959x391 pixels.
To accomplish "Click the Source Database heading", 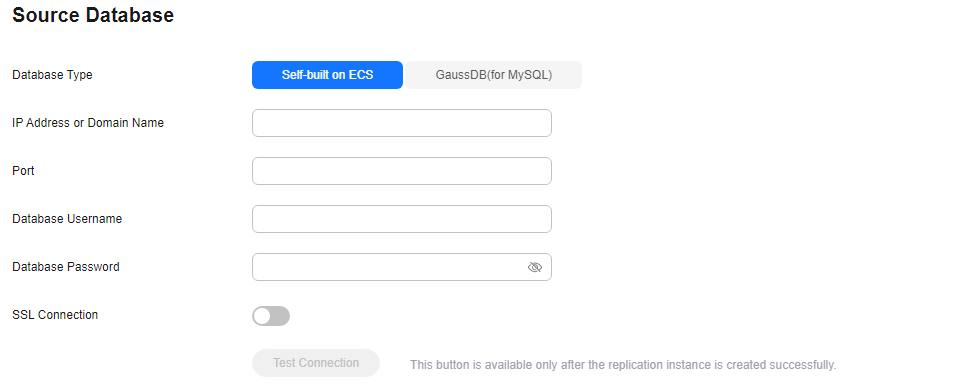I will 93,15.
